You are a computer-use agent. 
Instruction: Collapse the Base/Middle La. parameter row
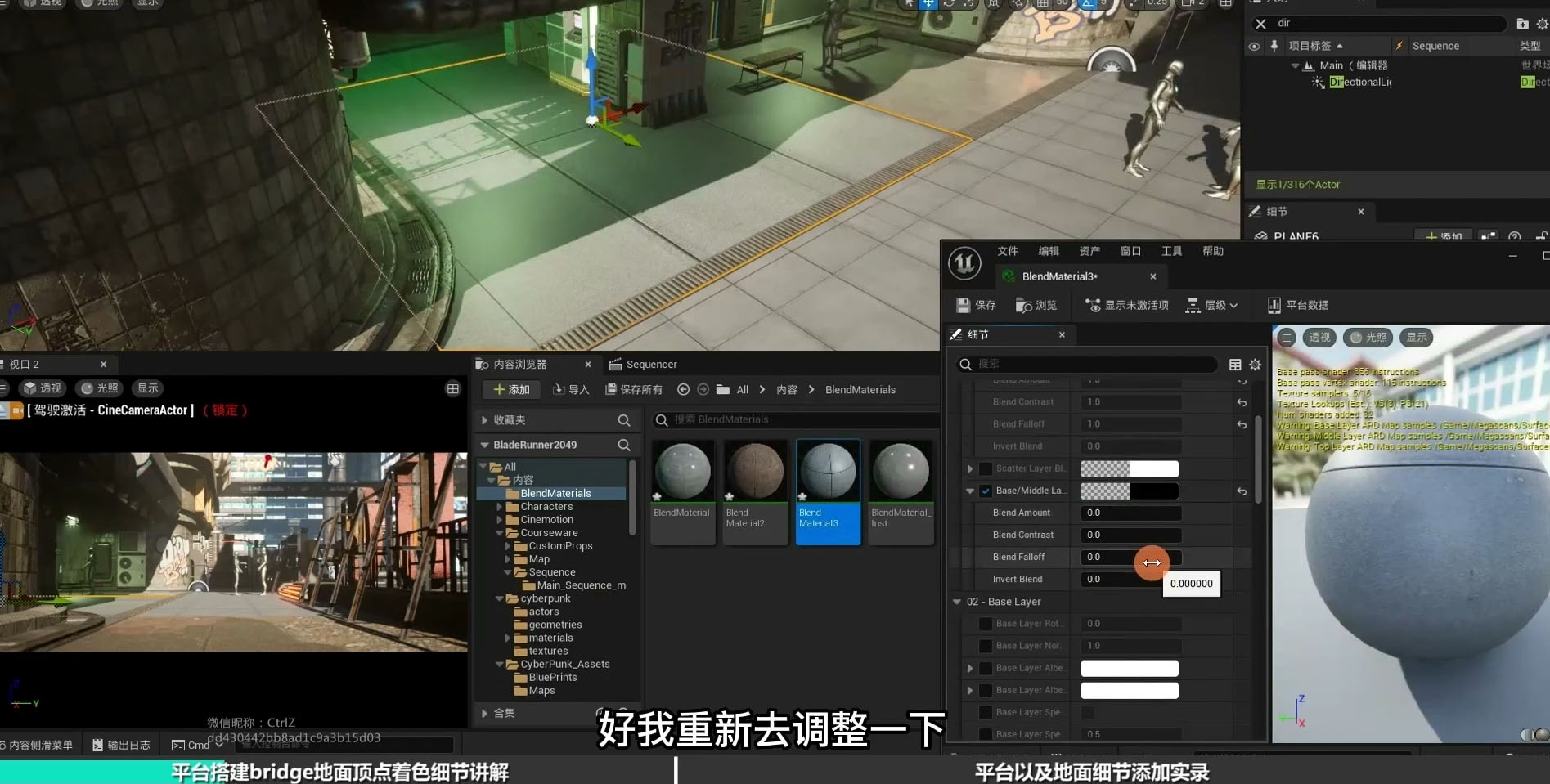pos(970,491)
